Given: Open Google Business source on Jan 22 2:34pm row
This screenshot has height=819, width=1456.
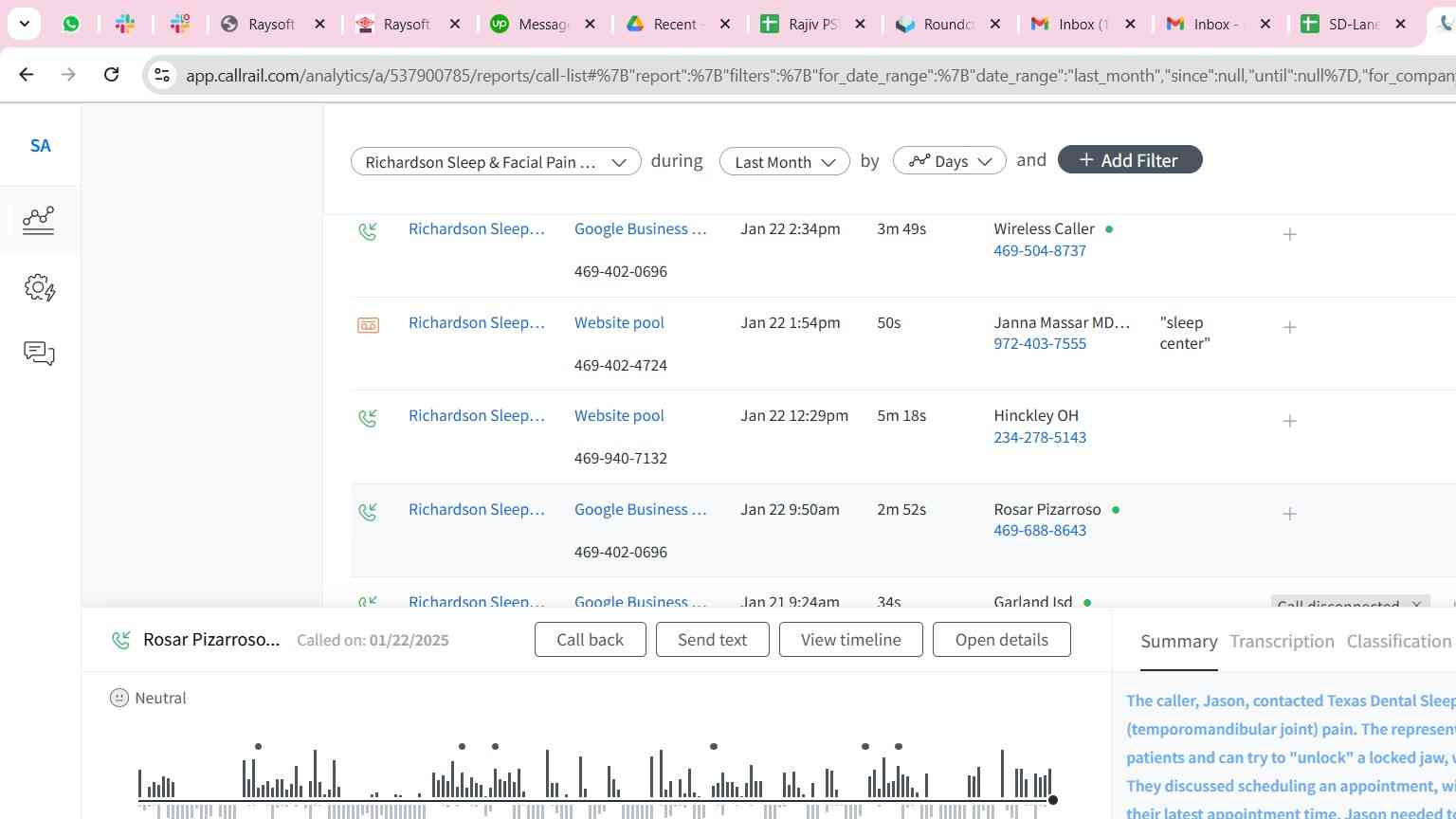Looking at the screenshot, I should coord(641,228).
